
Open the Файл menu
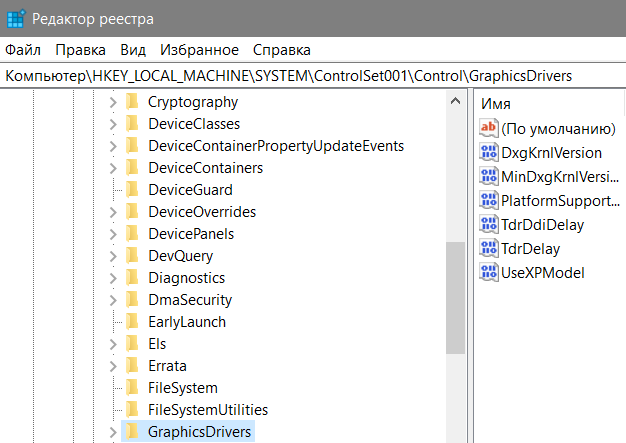(x=23, y=50)
